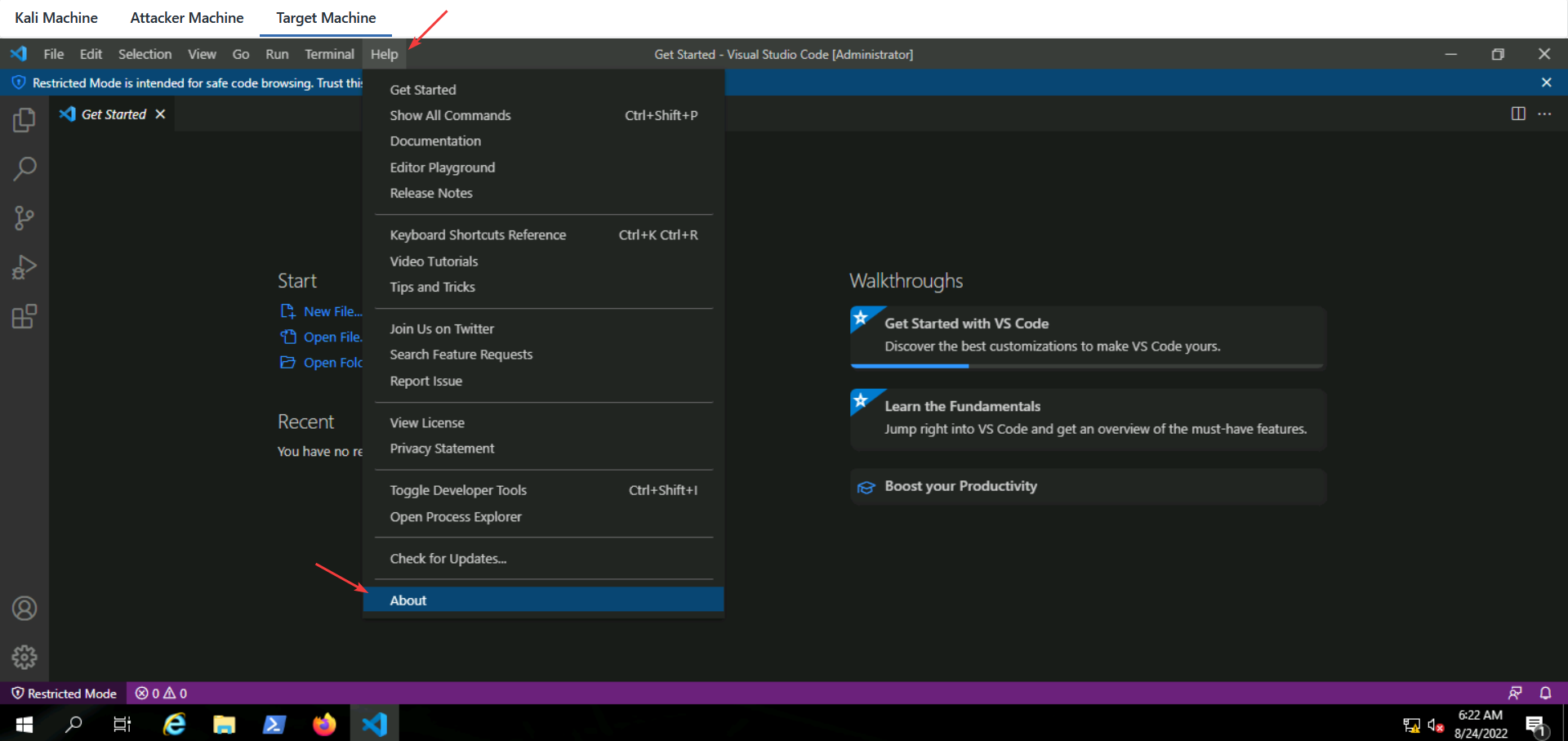Viewport: 1568px width, 741px height.
Task: Open the Source Control view
Action: (24, 218)
